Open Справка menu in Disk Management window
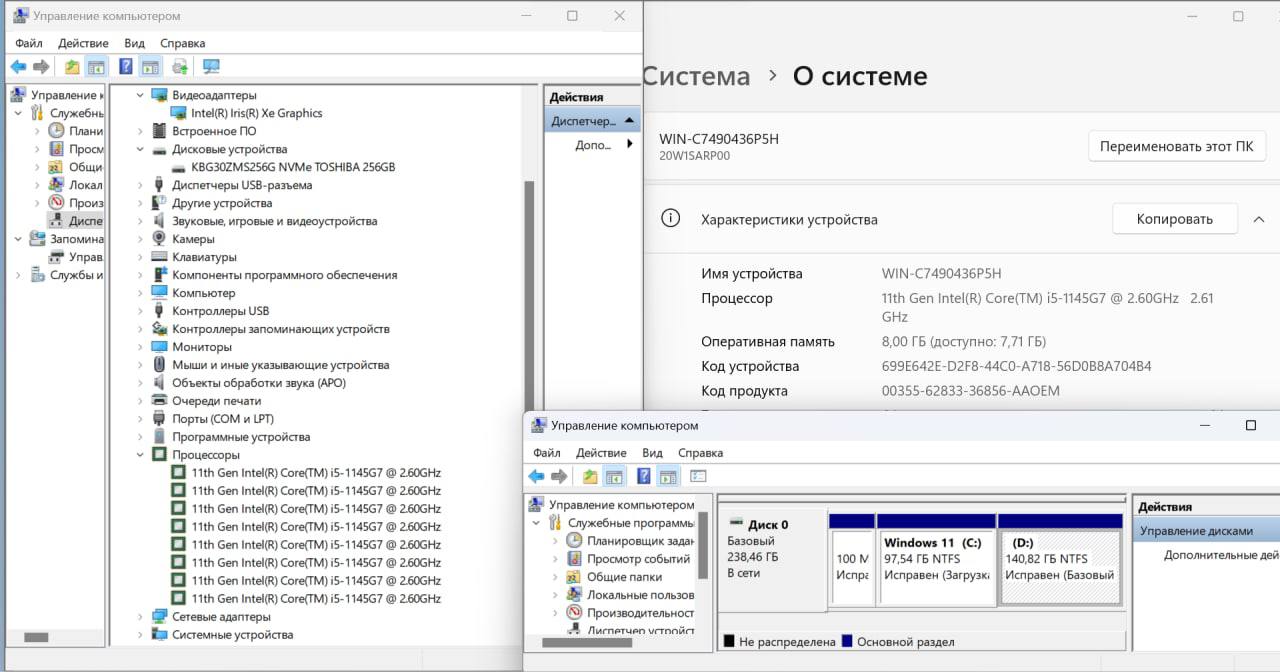Screen dimensions: 1280x672 click(700, 453)
